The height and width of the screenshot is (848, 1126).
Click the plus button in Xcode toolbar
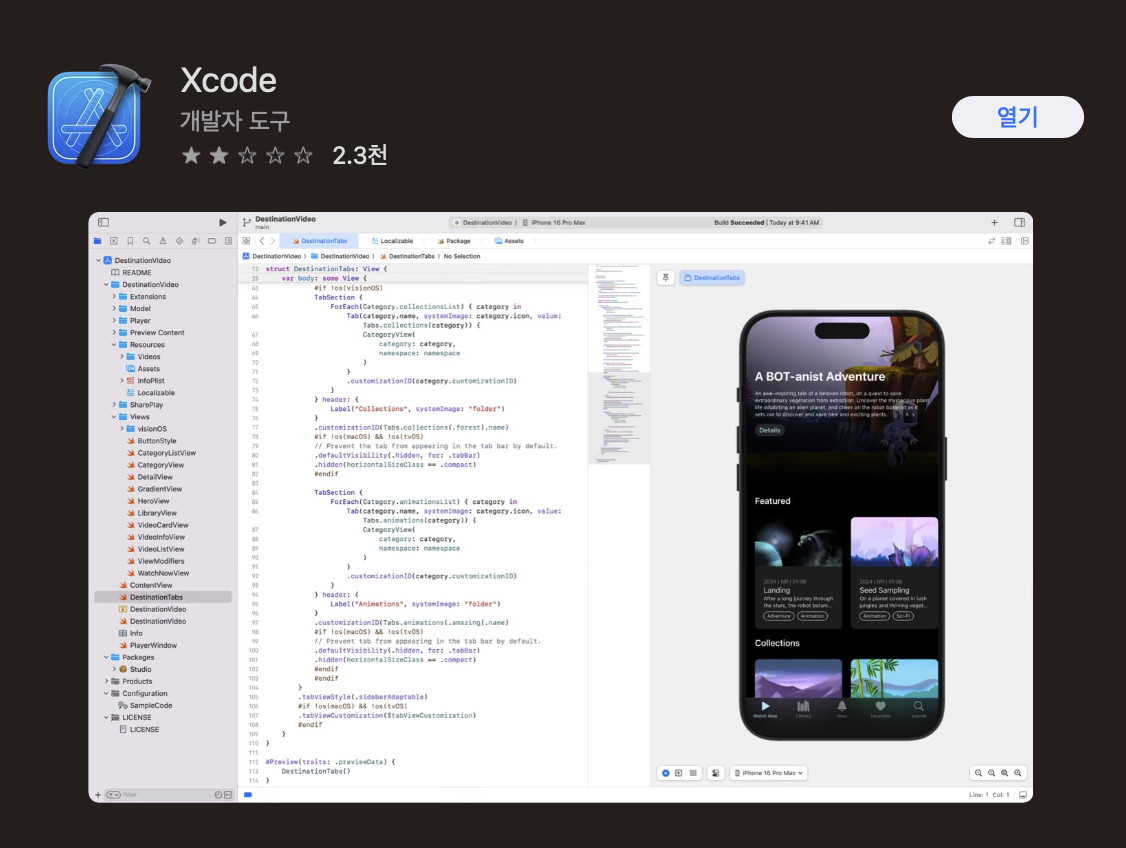(x=995, y=223)
